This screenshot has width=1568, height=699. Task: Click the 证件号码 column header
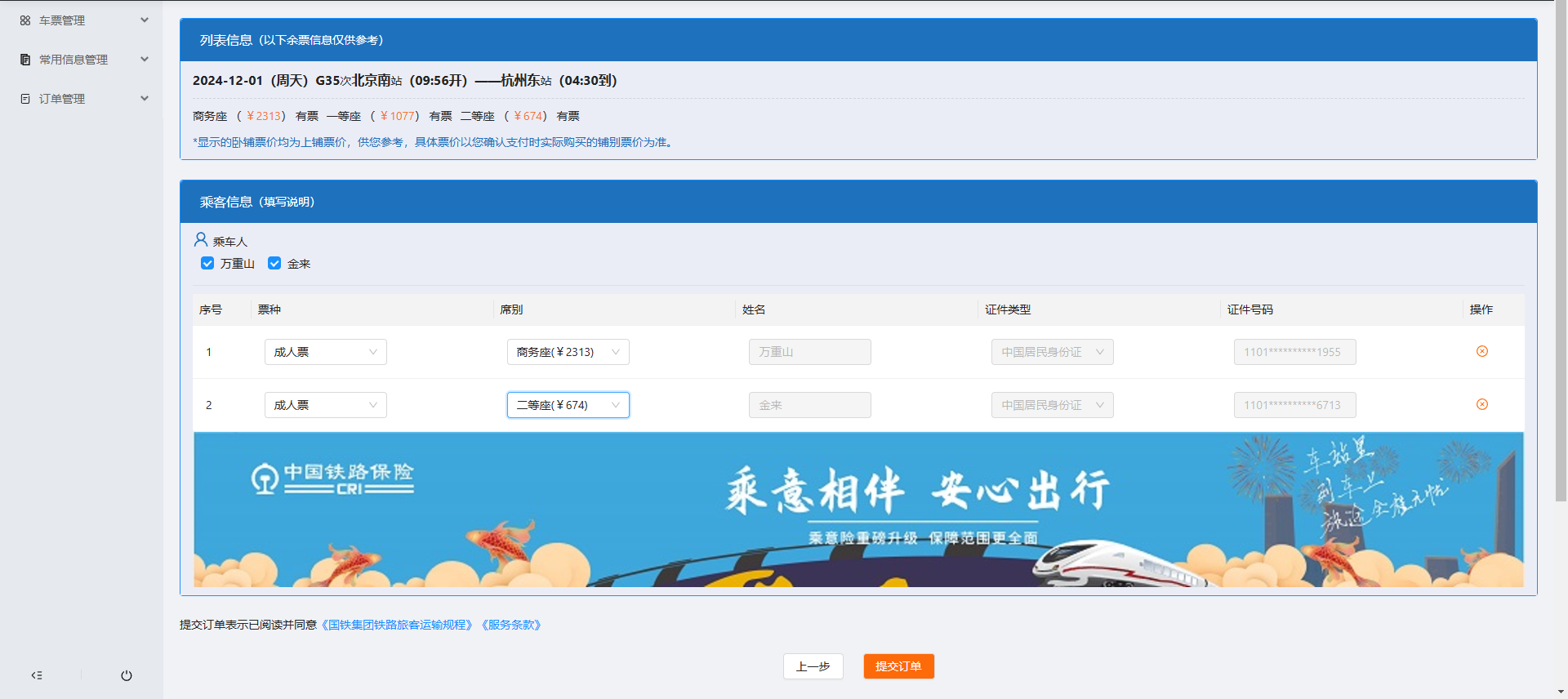[x=1250, y=309]
